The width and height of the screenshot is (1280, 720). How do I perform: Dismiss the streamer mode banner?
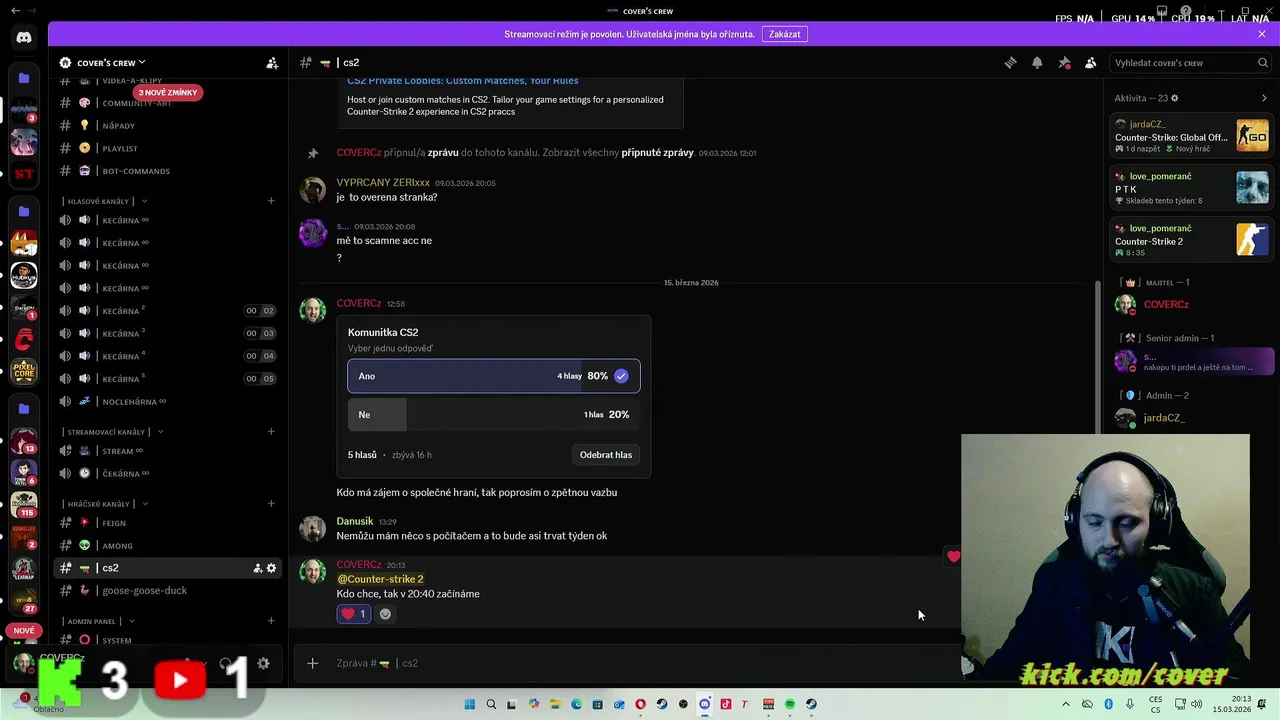pyautogui.click(x=1262, y=34)
